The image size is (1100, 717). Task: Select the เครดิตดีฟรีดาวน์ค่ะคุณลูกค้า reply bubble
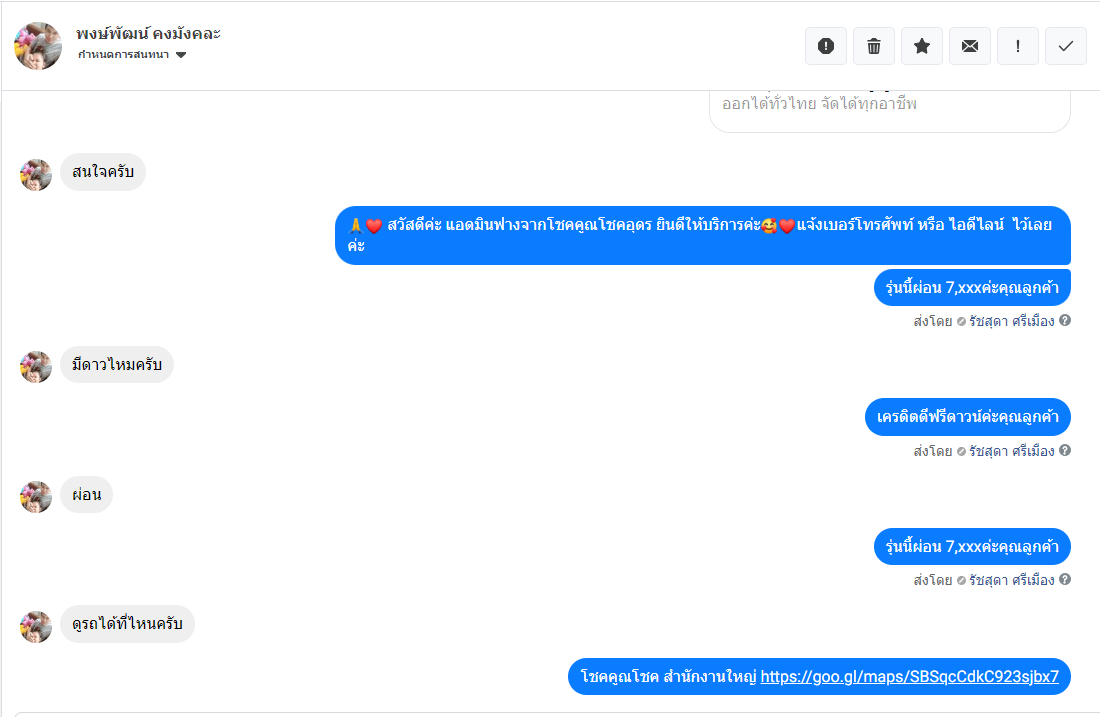click(x=967, y=417)
